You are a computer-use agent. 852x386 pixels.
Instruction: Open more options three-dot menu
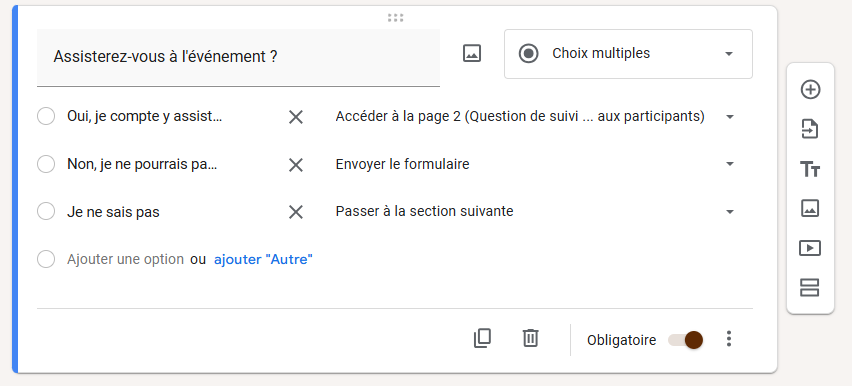coord(729,339)
